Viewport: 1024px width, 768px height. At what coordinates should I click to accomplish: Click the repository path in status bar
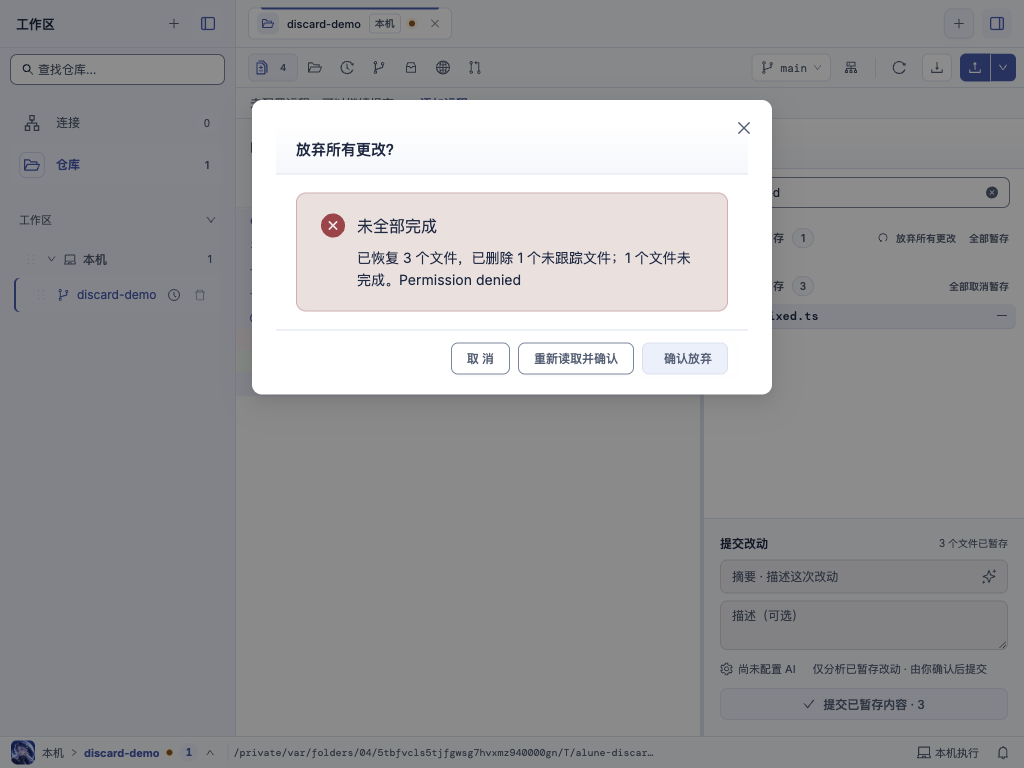[x=443, y=752]
